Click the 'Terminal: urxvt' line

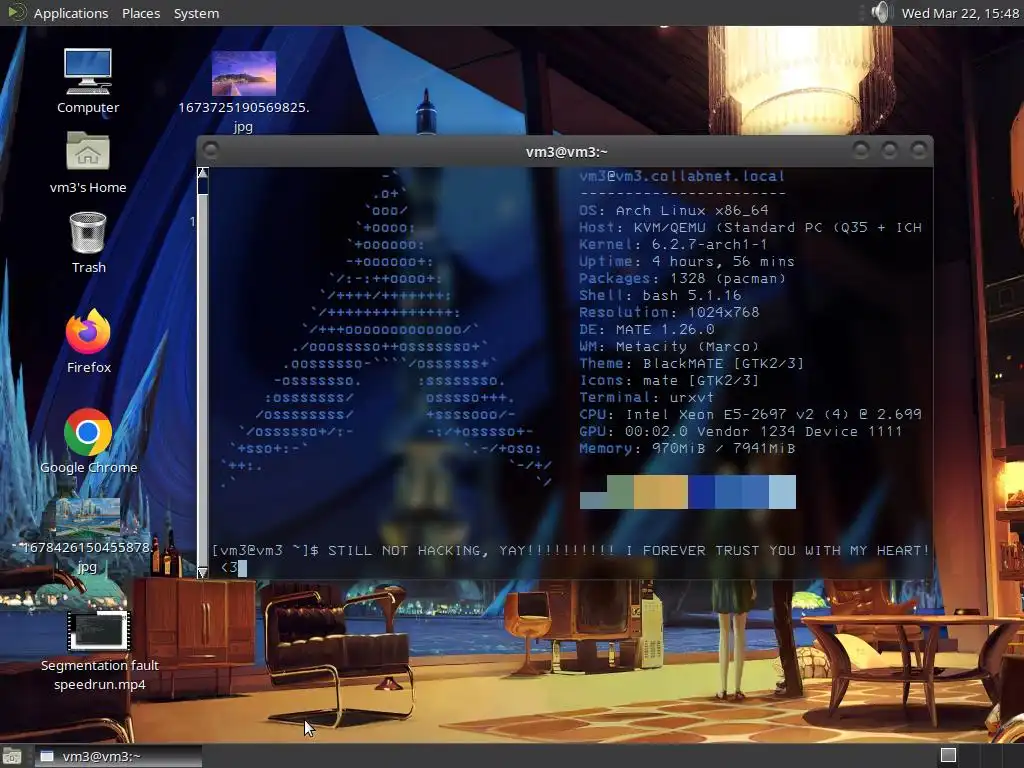click(646, 397)
